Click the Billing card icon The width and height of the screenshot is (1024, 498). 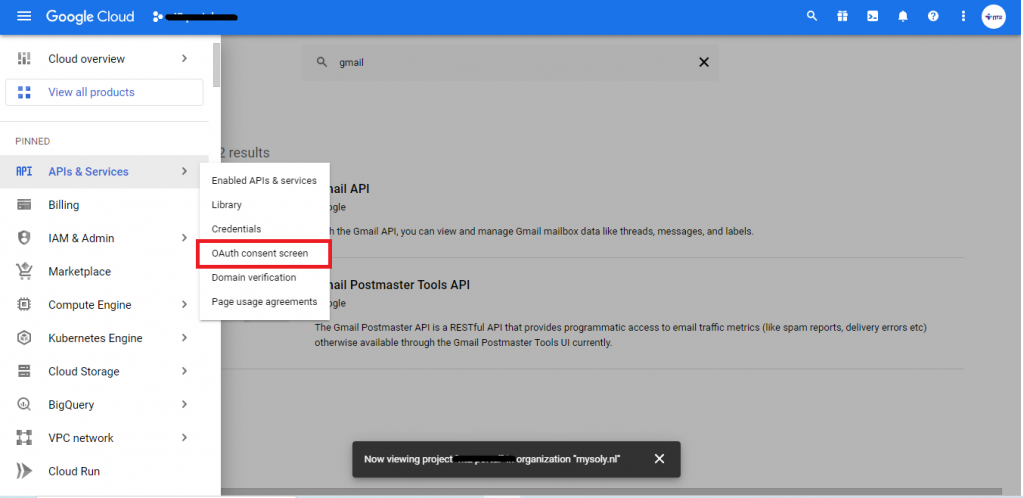coord(24,205)
